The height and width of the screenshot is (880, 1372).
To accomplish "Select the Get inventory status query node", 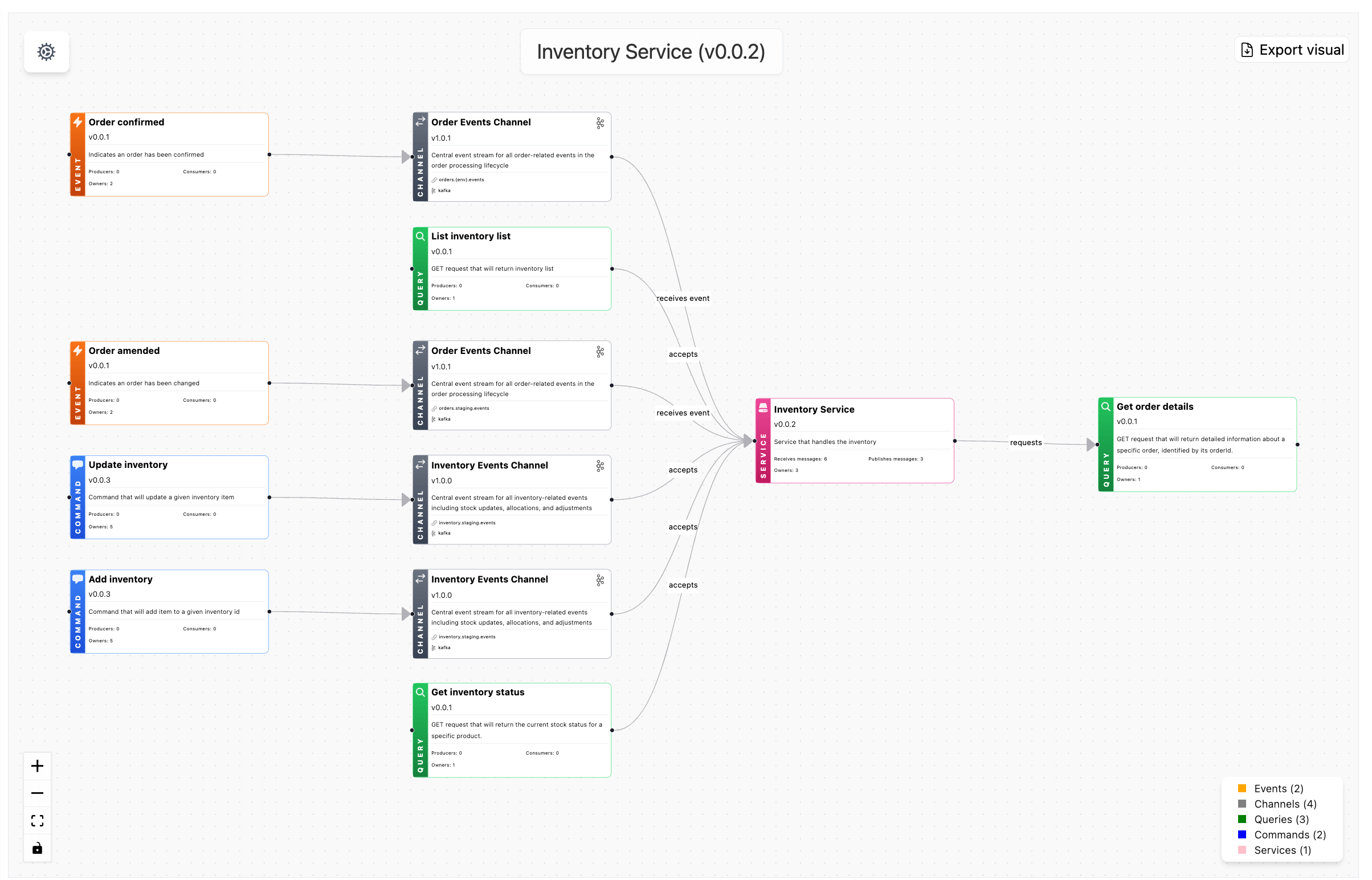I will click(x=514, y=730).
